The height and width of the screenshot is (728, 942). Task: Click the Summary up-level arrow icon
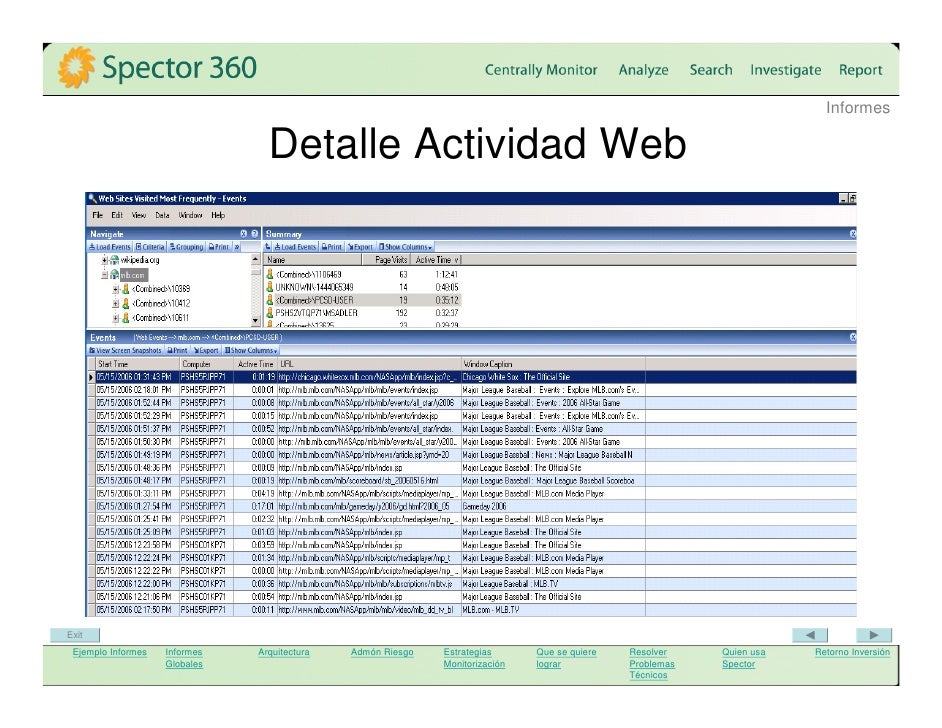(268, 247)
